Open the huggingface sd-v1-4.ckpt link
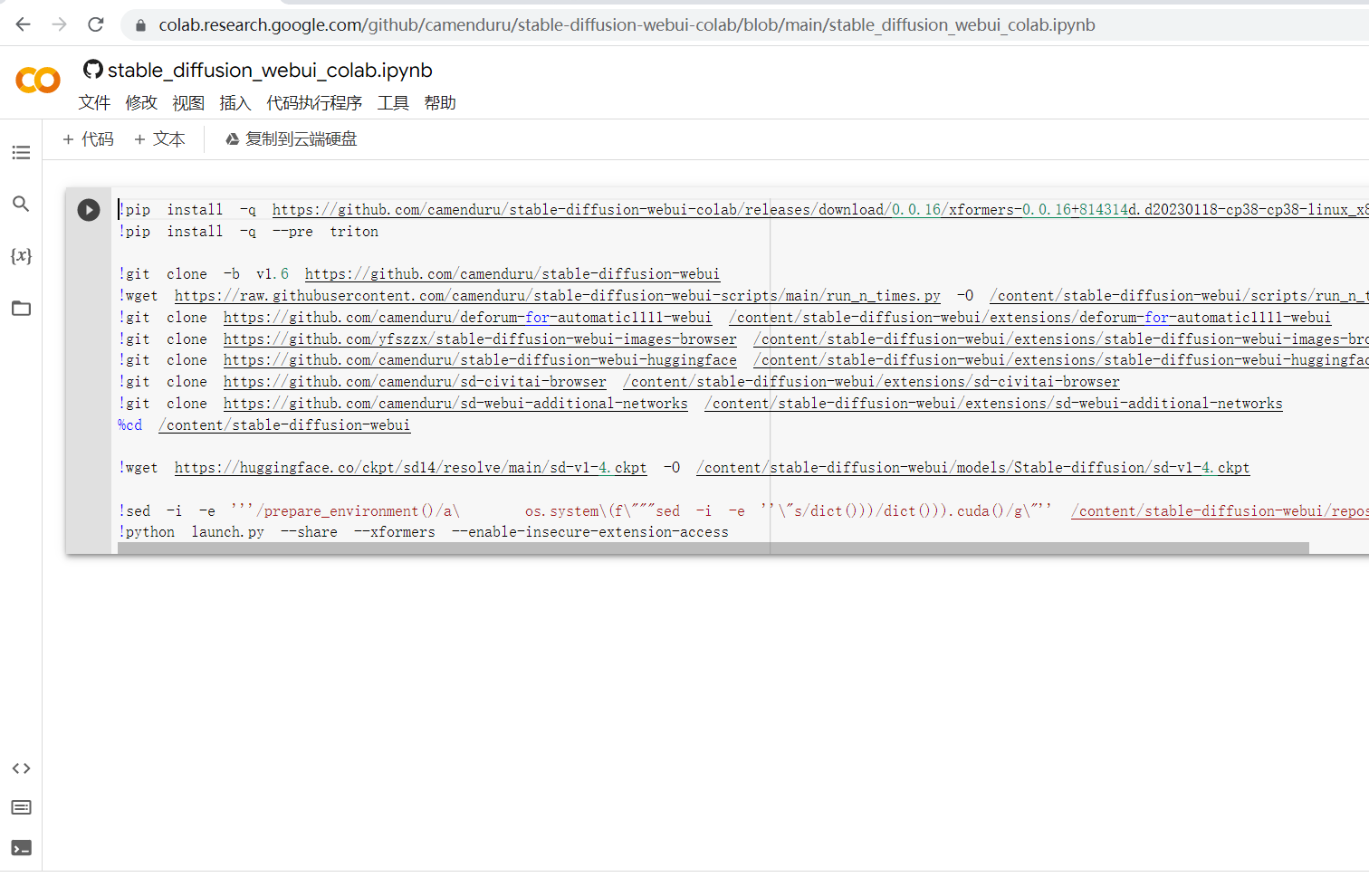This screenshot has height=896, width=1369. point(410,468)
